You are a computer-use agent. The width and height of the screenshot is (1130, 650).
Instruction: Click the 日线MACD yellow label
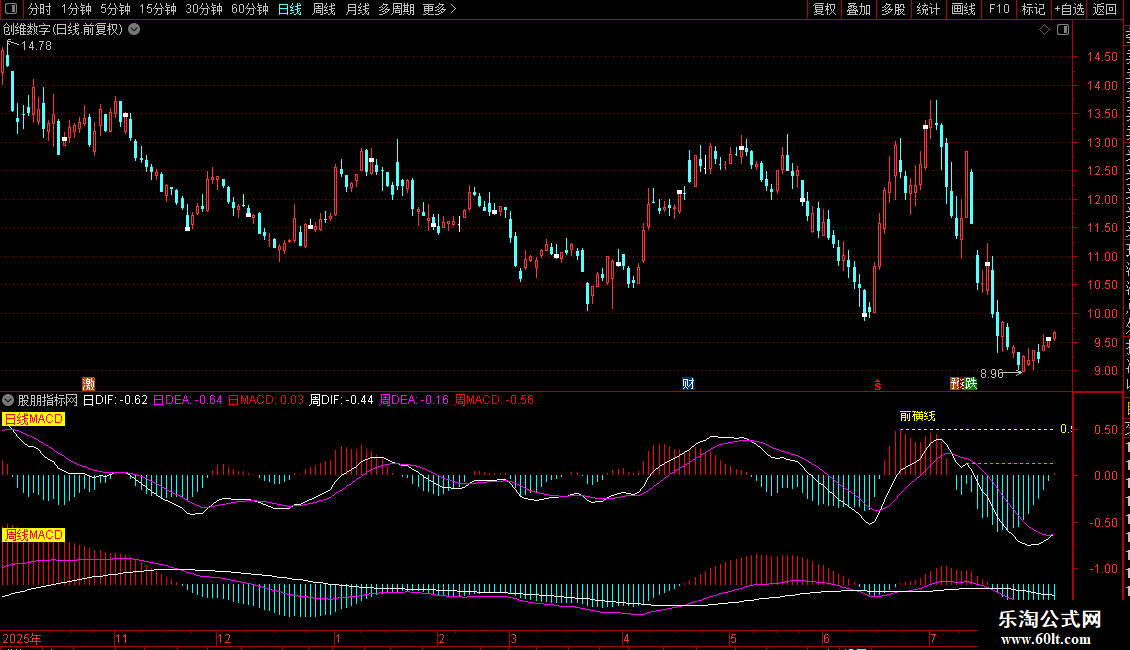click(x=34, y=419)
